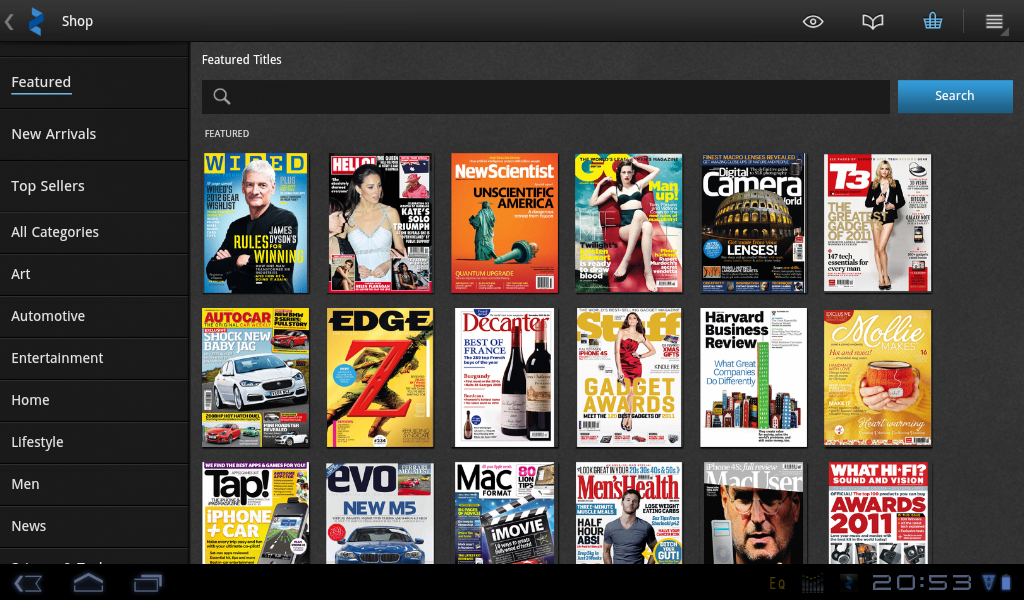
Task: Open the T3 magazine cover
Action: tap(878, 223)
